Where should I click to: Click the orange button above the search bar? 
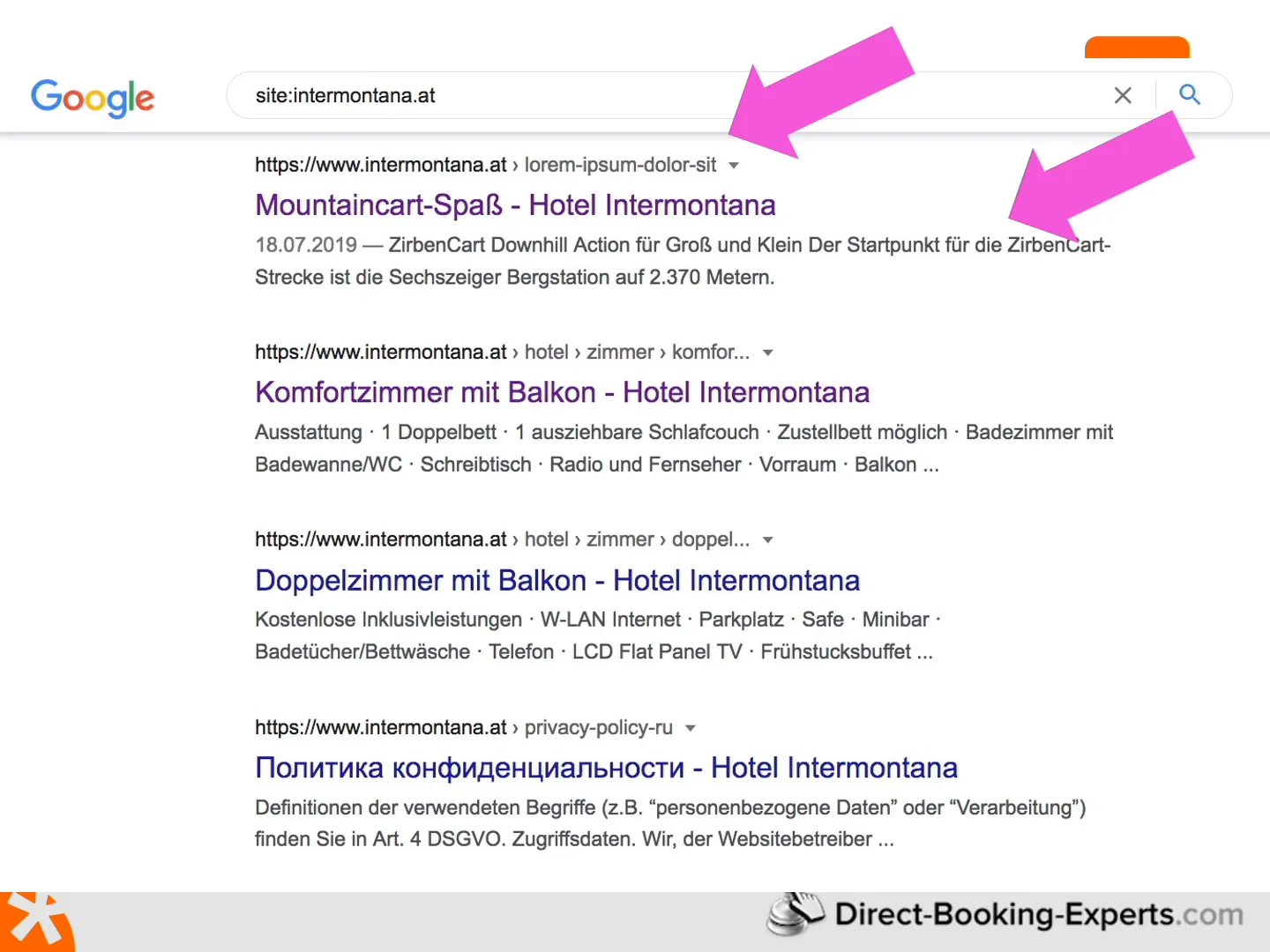click(1137, 47)
